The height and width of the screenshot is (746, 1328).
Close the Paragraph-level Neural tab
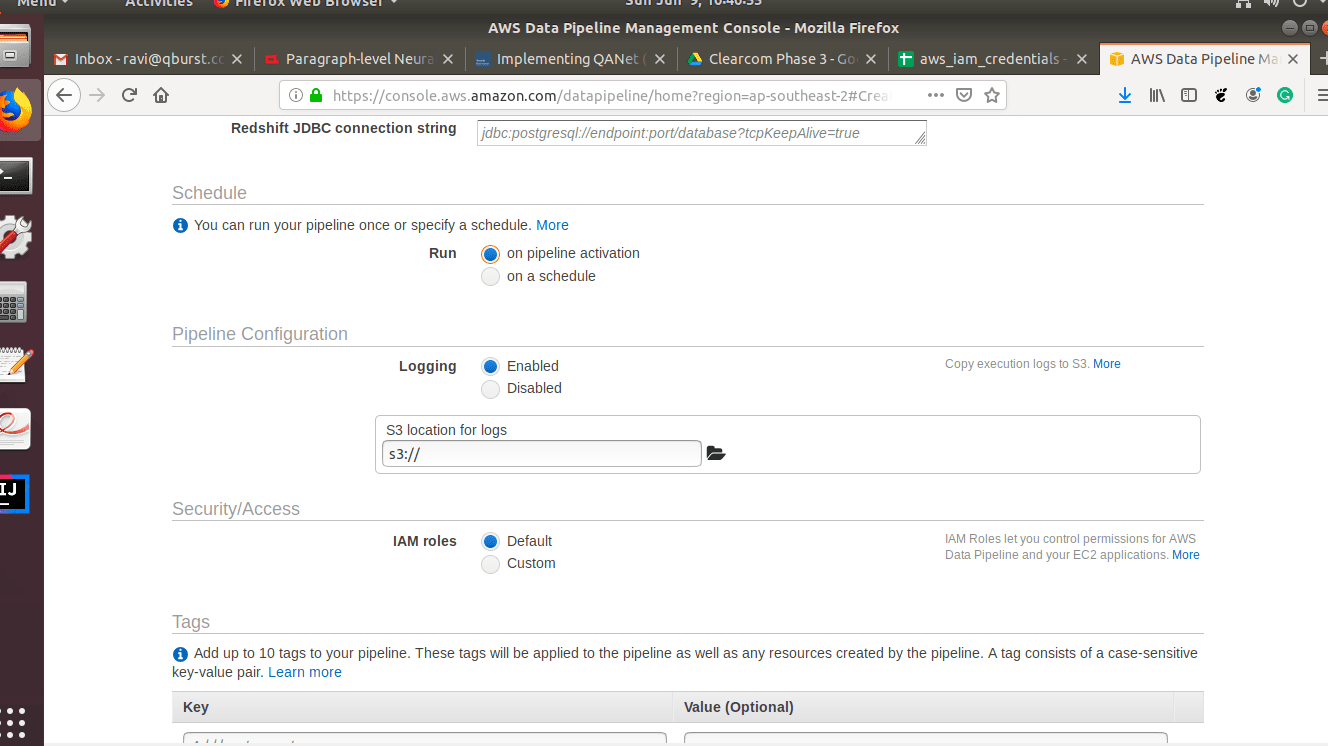(x=447, y=60)
